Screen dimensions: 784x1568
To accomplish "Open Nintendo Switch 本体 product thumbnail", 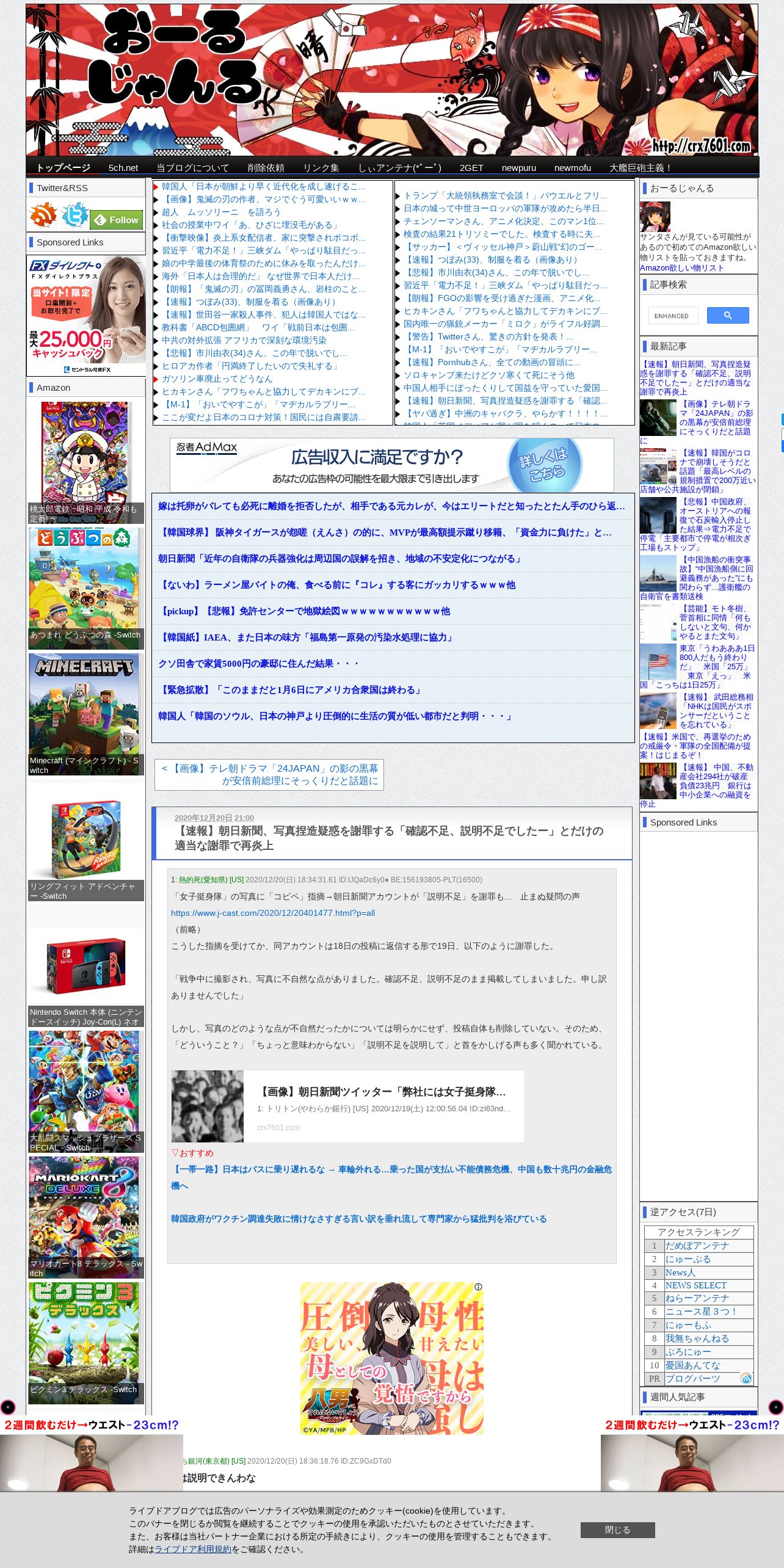I will (x=86, y=965).
